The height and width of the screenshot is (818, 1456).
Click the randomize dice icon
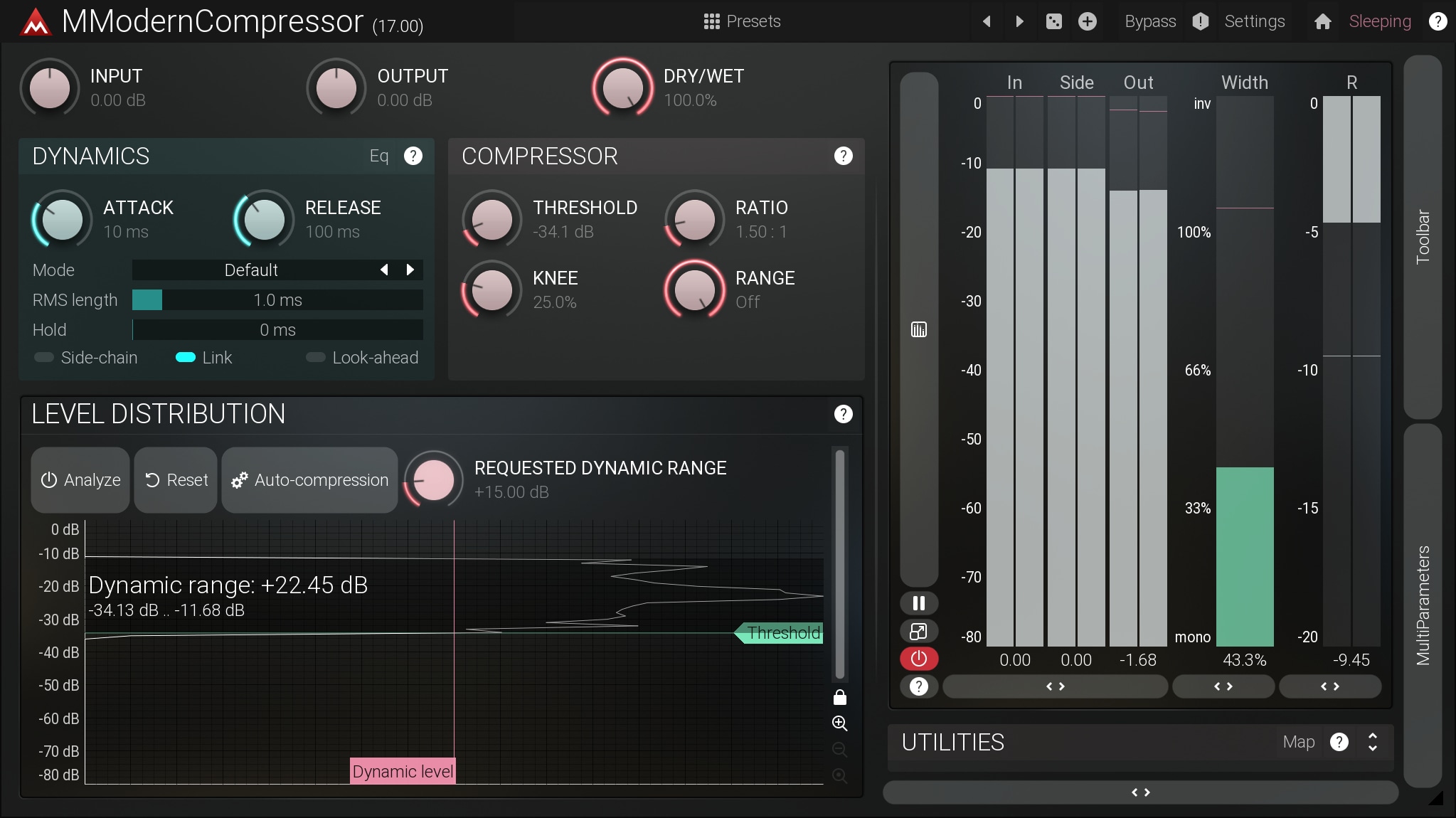point(1053,21)
